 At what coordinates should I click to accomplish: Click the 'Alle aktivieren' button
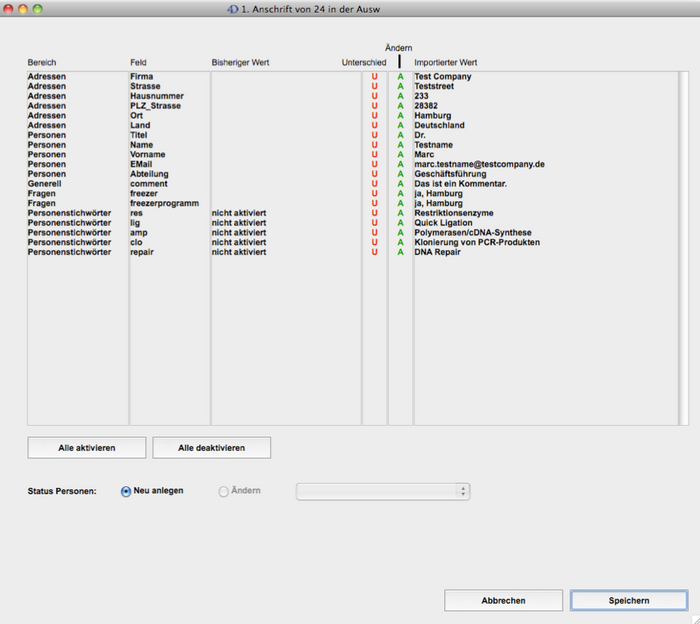pyautogui.click(x=87, y=448)
